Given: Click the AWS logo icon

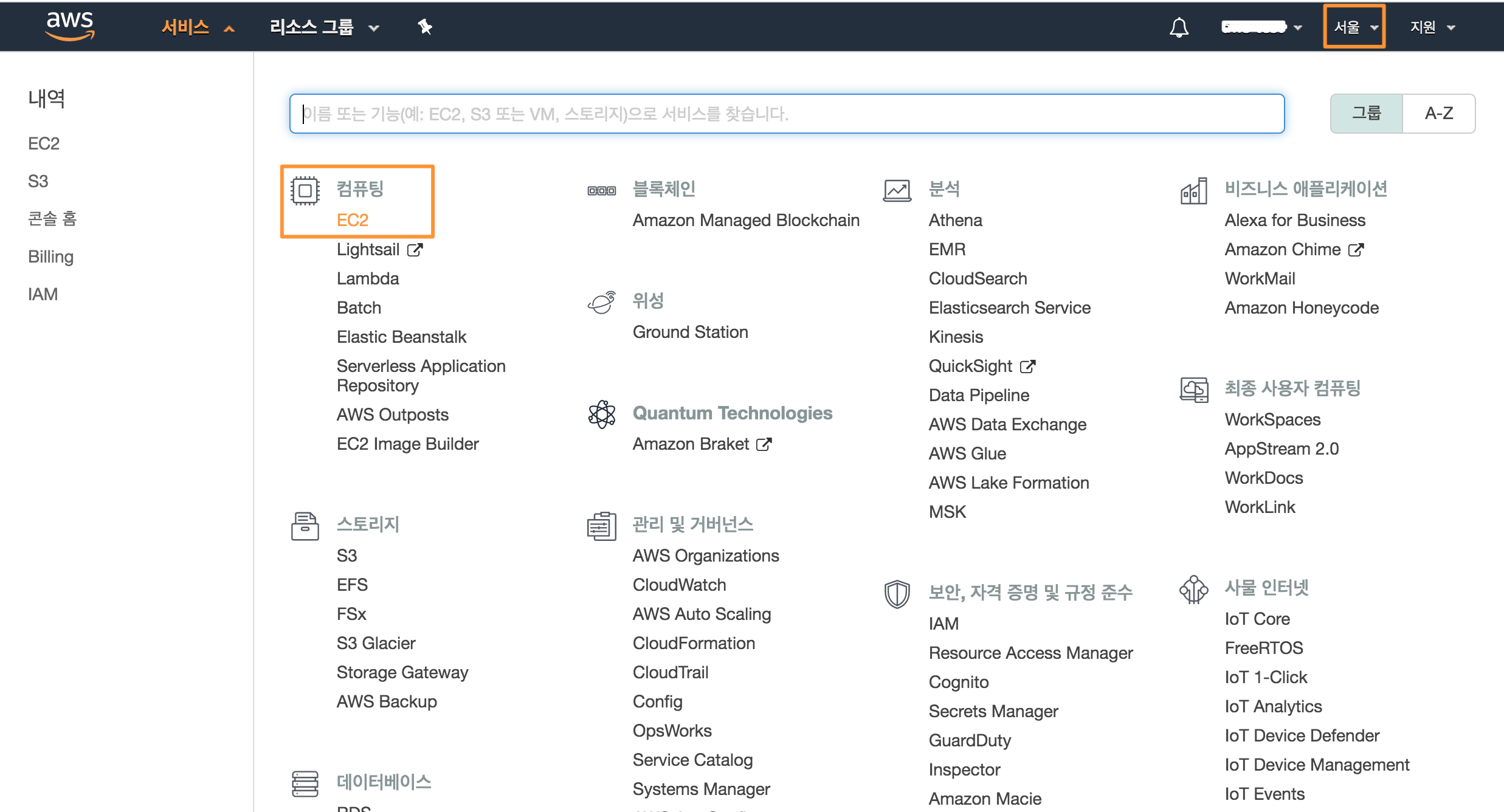Looking at the screenshot, I should (70, 26).
